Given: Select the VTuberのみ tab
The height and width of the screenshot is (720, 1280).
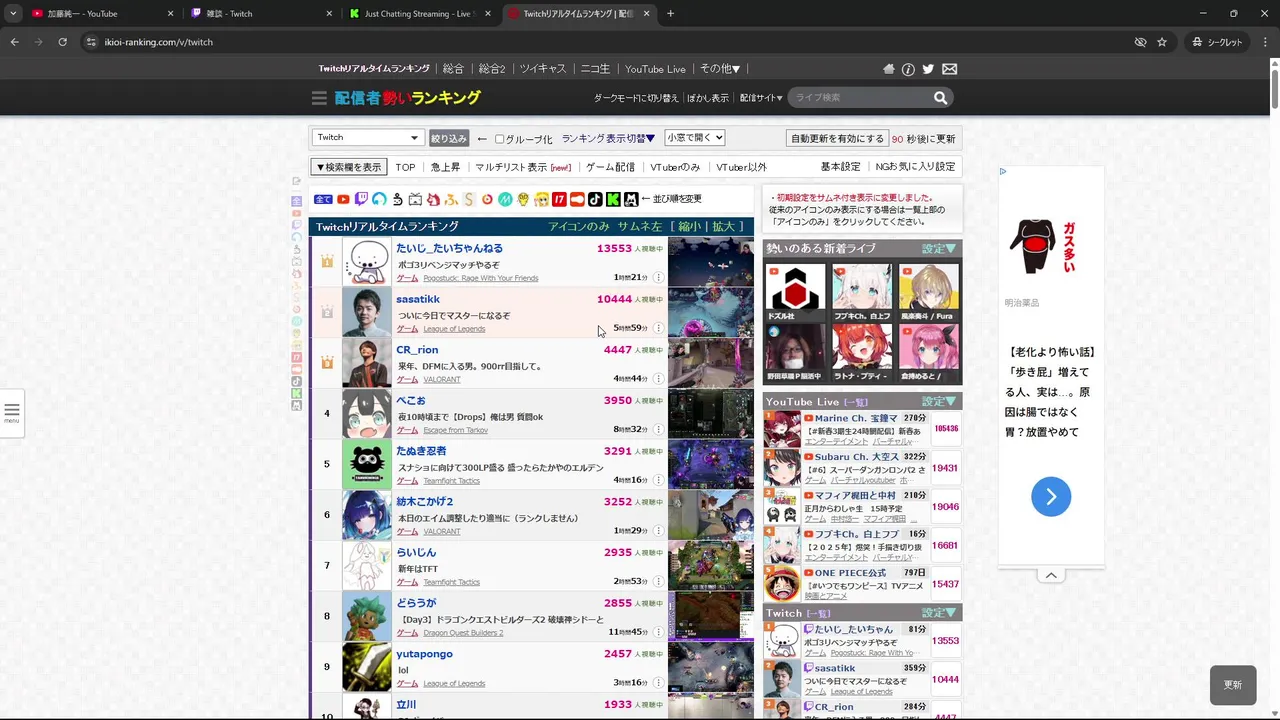Looking at the screenshot, I should pos(675,167).
